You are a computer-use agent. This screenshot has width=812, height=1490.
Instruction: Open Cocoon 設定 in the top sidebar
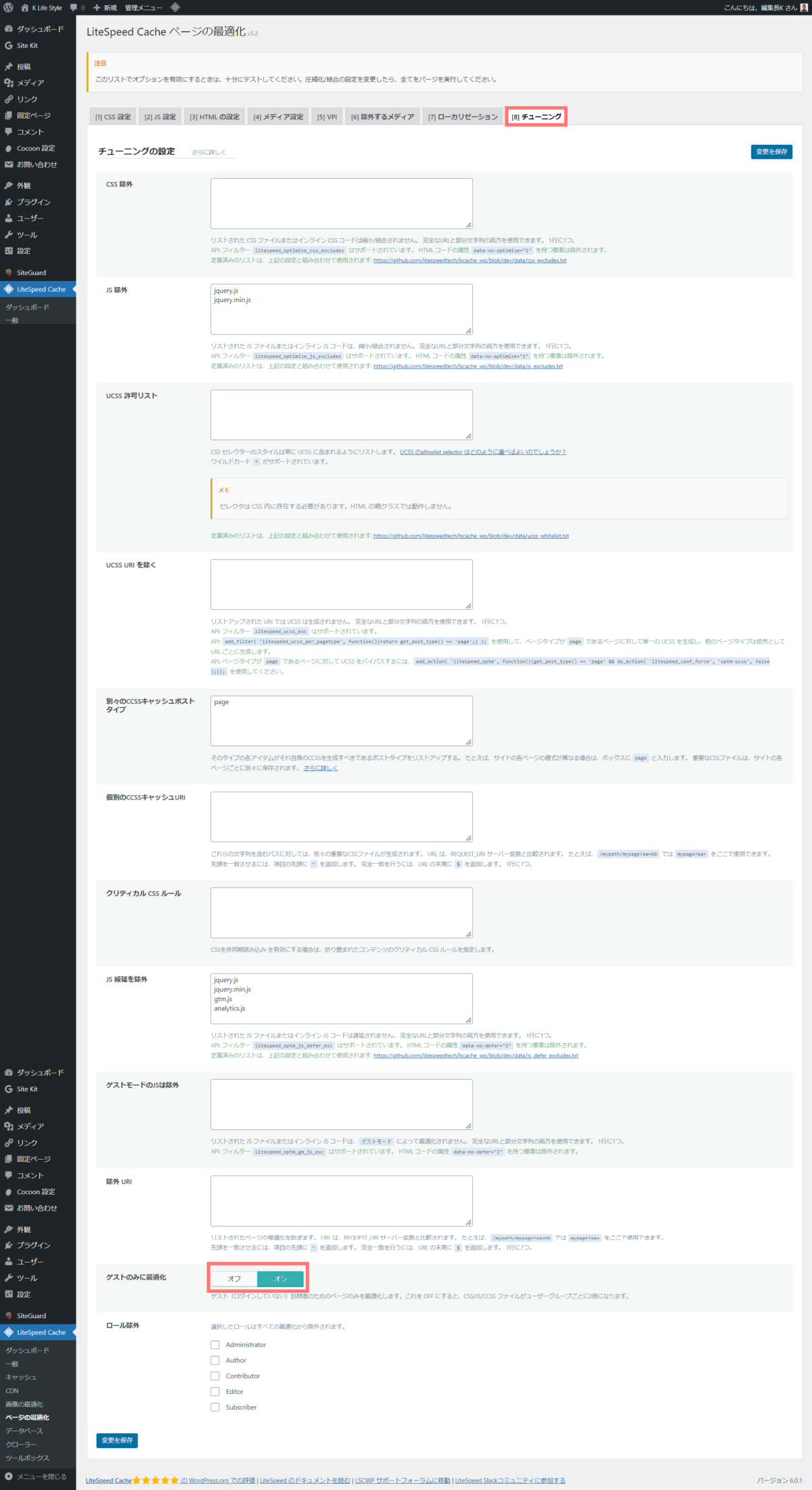[x=36, y=148]
